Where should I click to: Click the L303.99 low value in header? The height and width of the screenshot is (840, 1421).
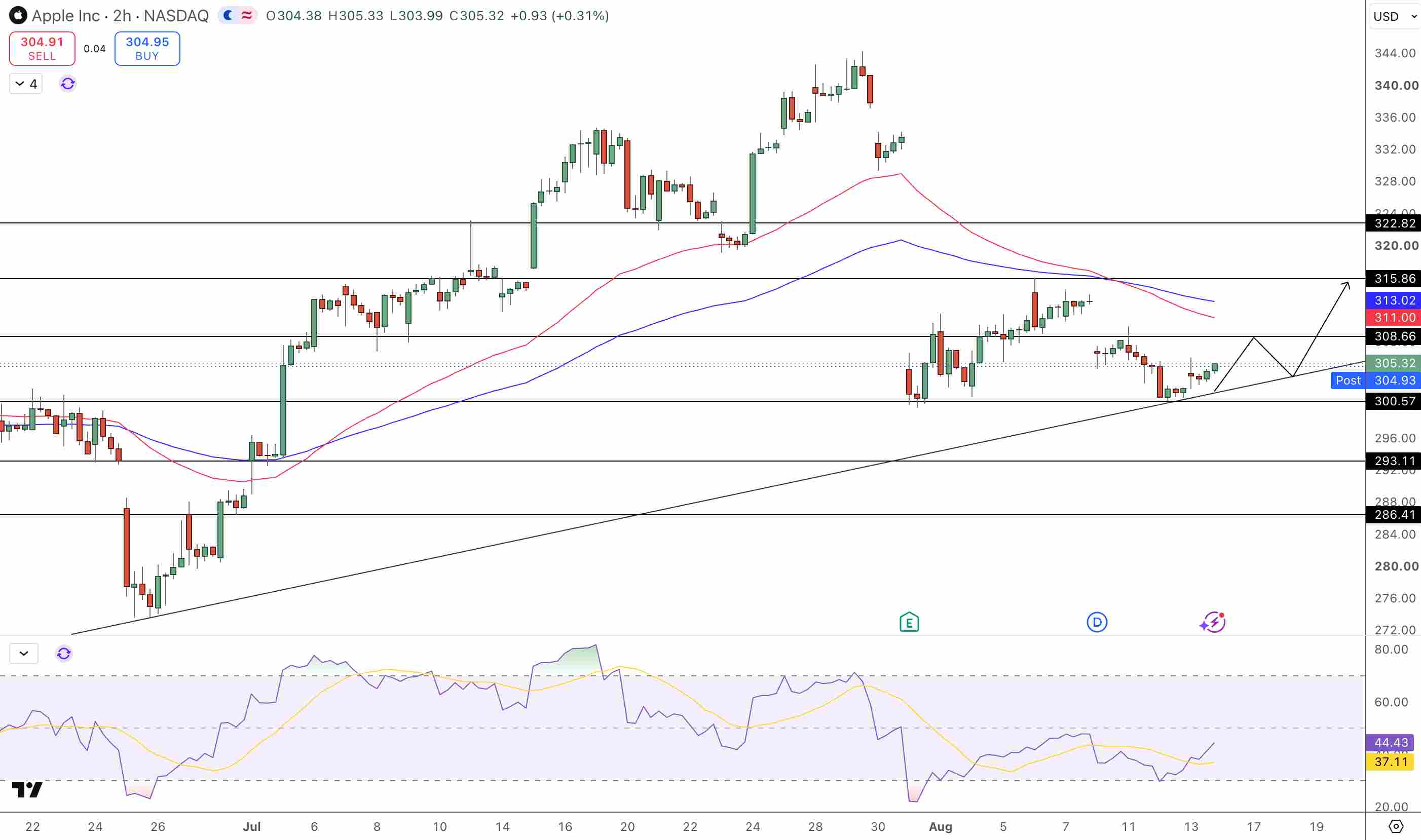coord(416,15)
